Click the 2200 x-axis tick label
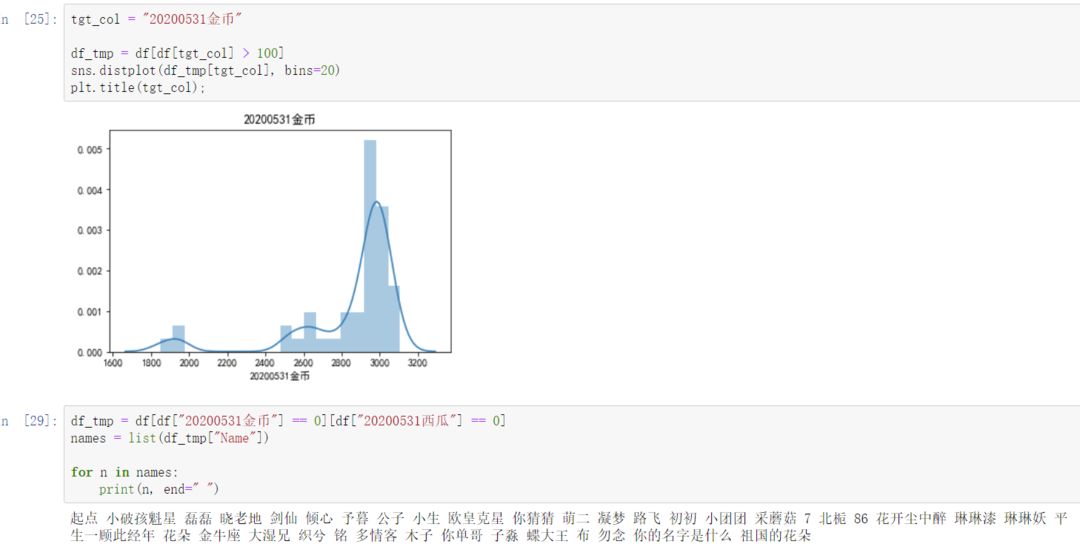 226,363
